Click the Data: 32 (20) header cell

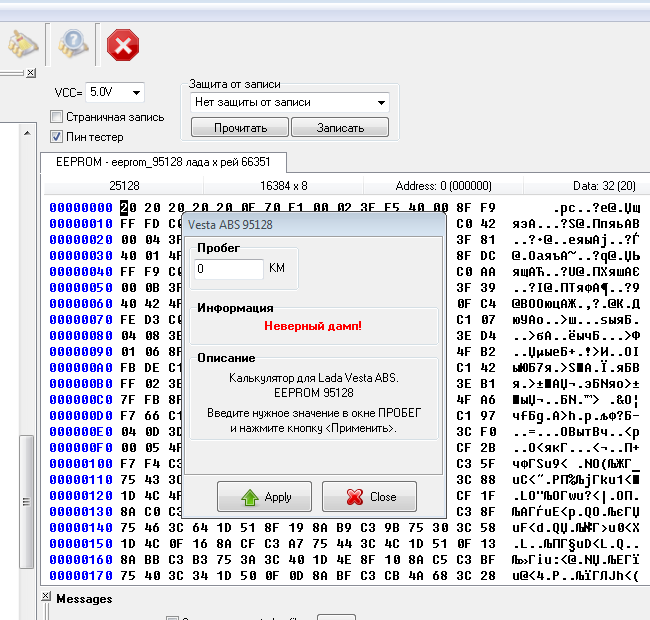point(604,186)
